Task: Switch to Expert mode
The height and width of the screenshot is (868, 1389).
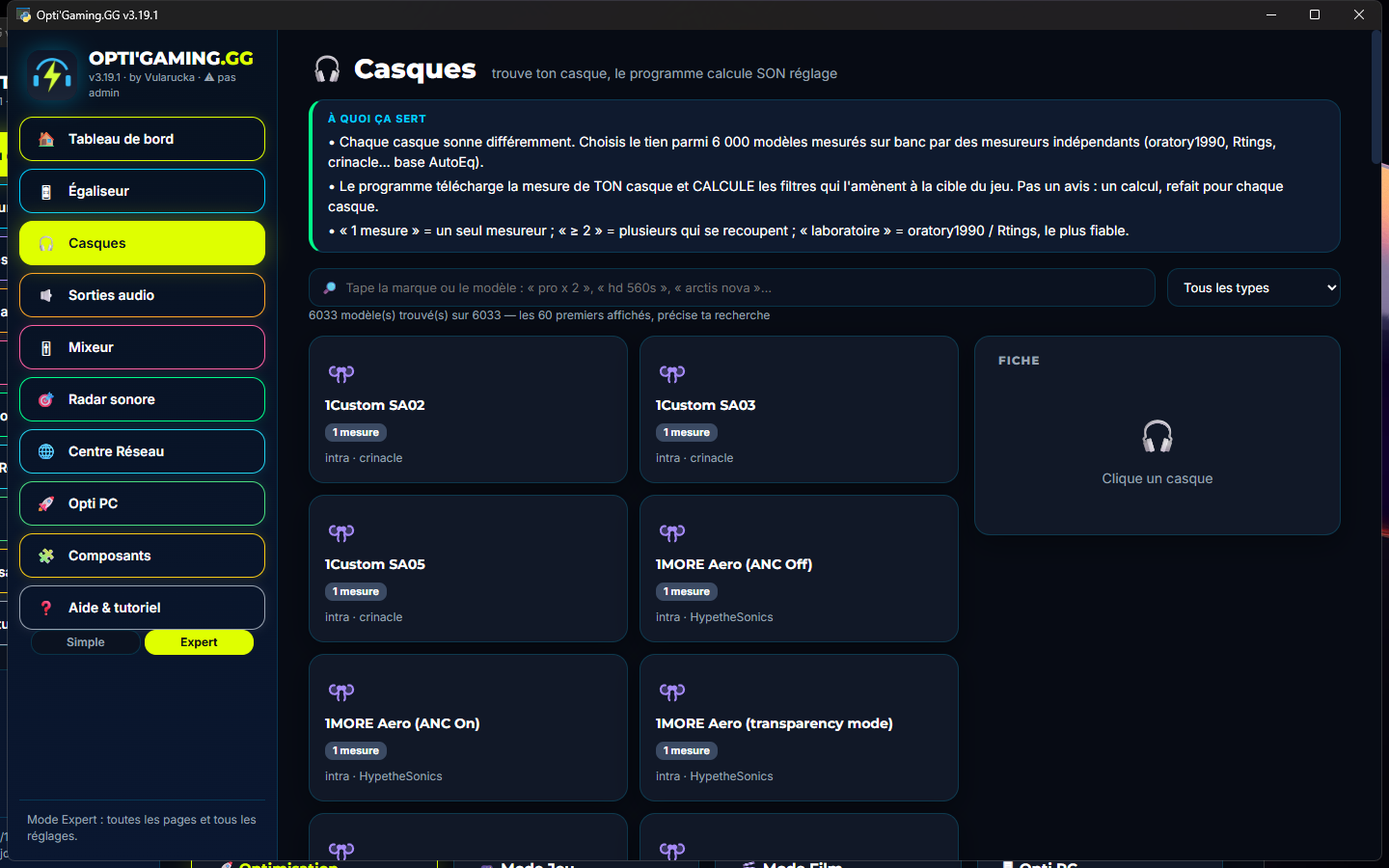Action: [199, 642]
